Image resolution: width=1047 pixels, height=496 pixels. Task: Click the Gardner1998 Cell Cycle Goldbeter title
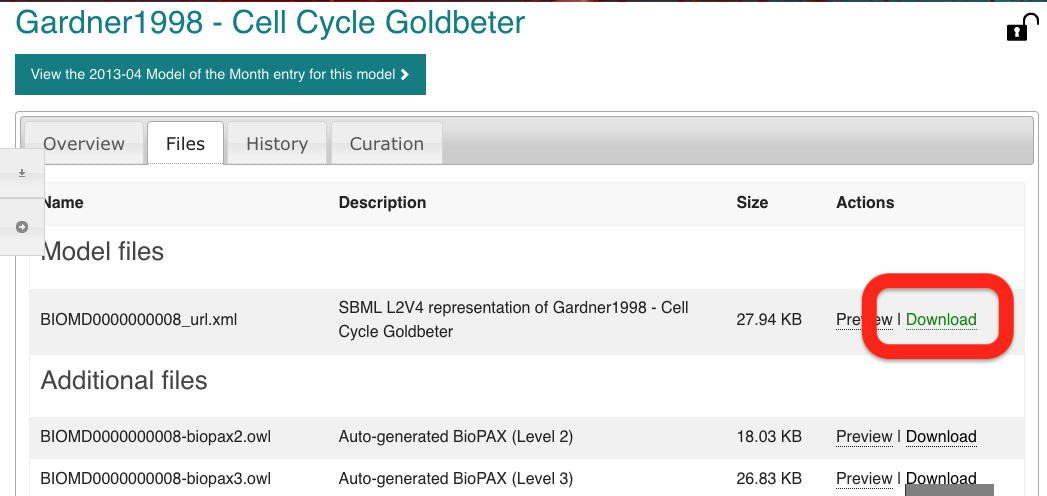click(x=270, y=22)
